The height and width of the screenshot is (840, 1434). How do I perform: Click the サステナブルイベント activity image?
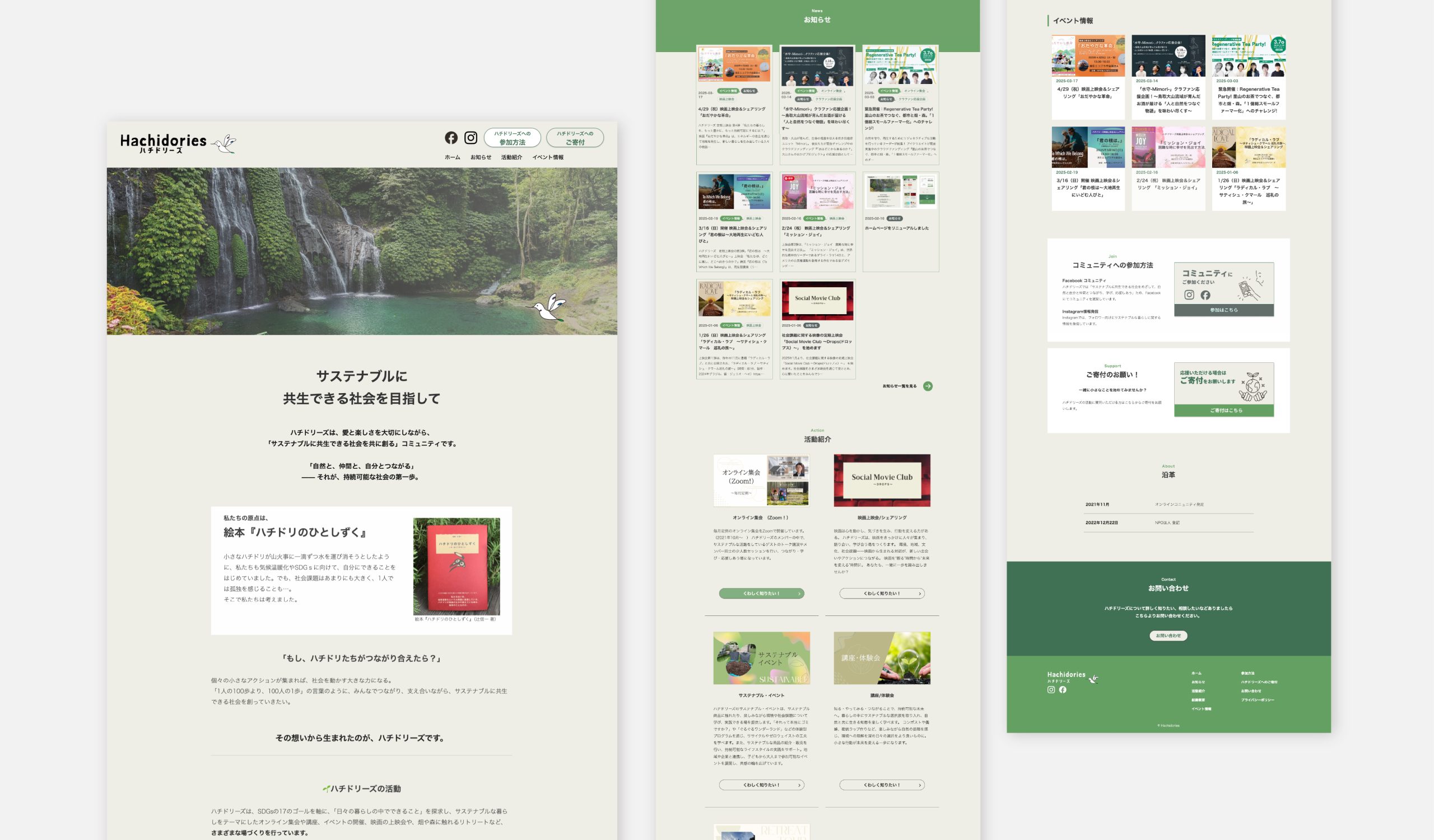click(x=761, y=658)
